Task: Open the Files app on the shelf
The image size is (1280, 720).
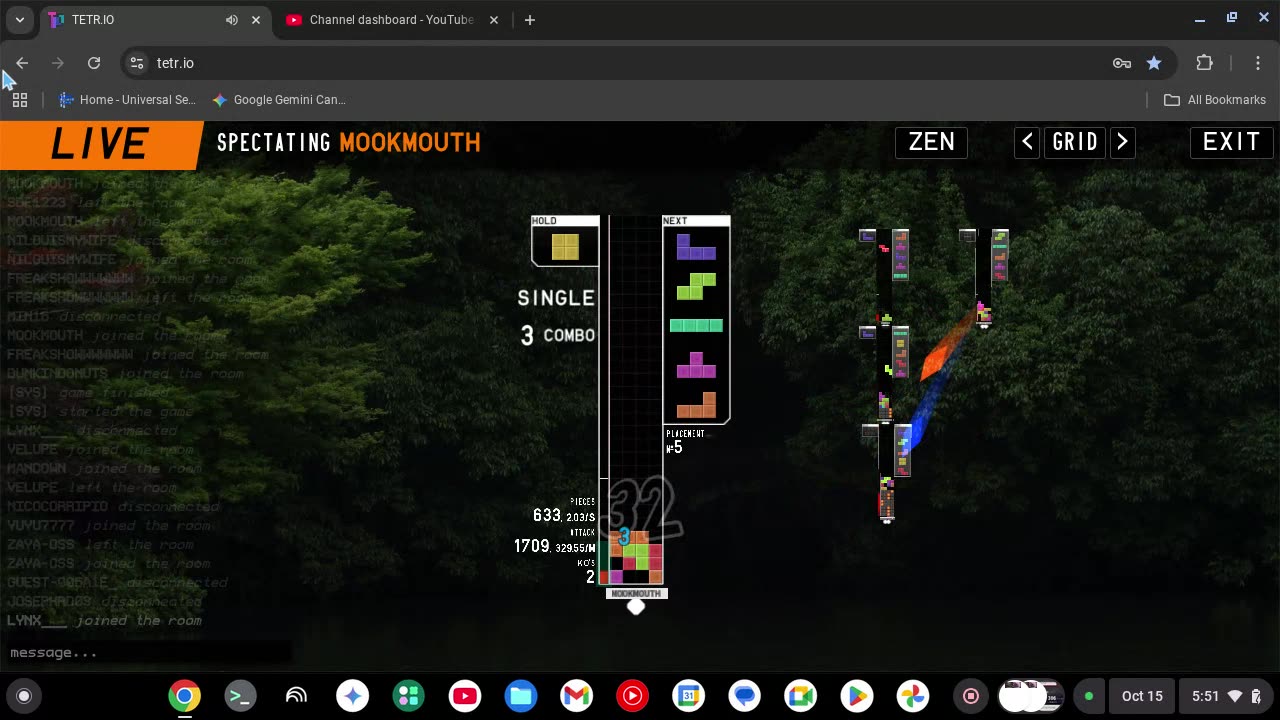Action: coord(520,696)
